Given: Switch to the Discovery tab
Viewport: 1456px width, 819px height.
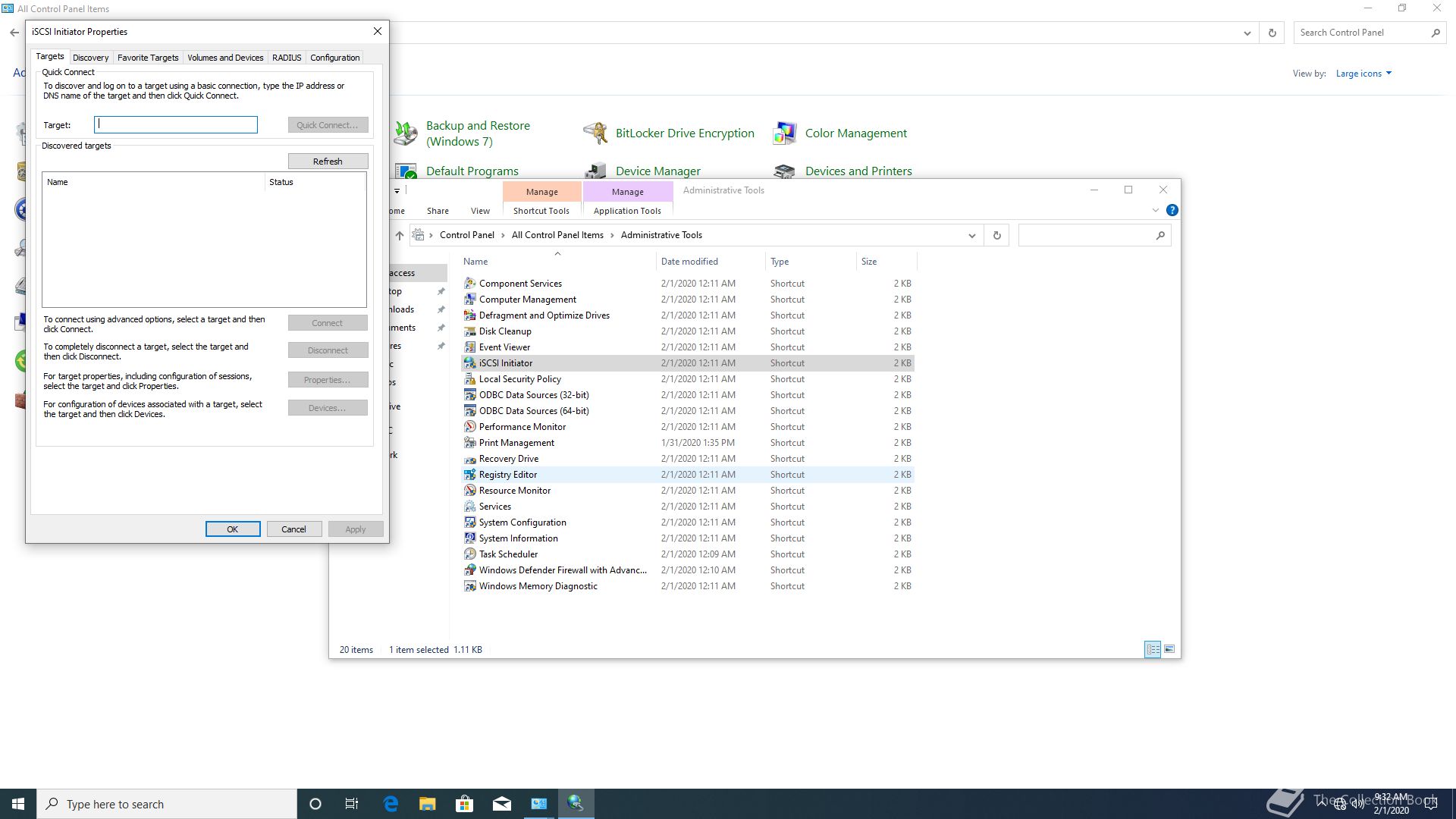Looking at the screenshot, I should click(x=90, y=58).
